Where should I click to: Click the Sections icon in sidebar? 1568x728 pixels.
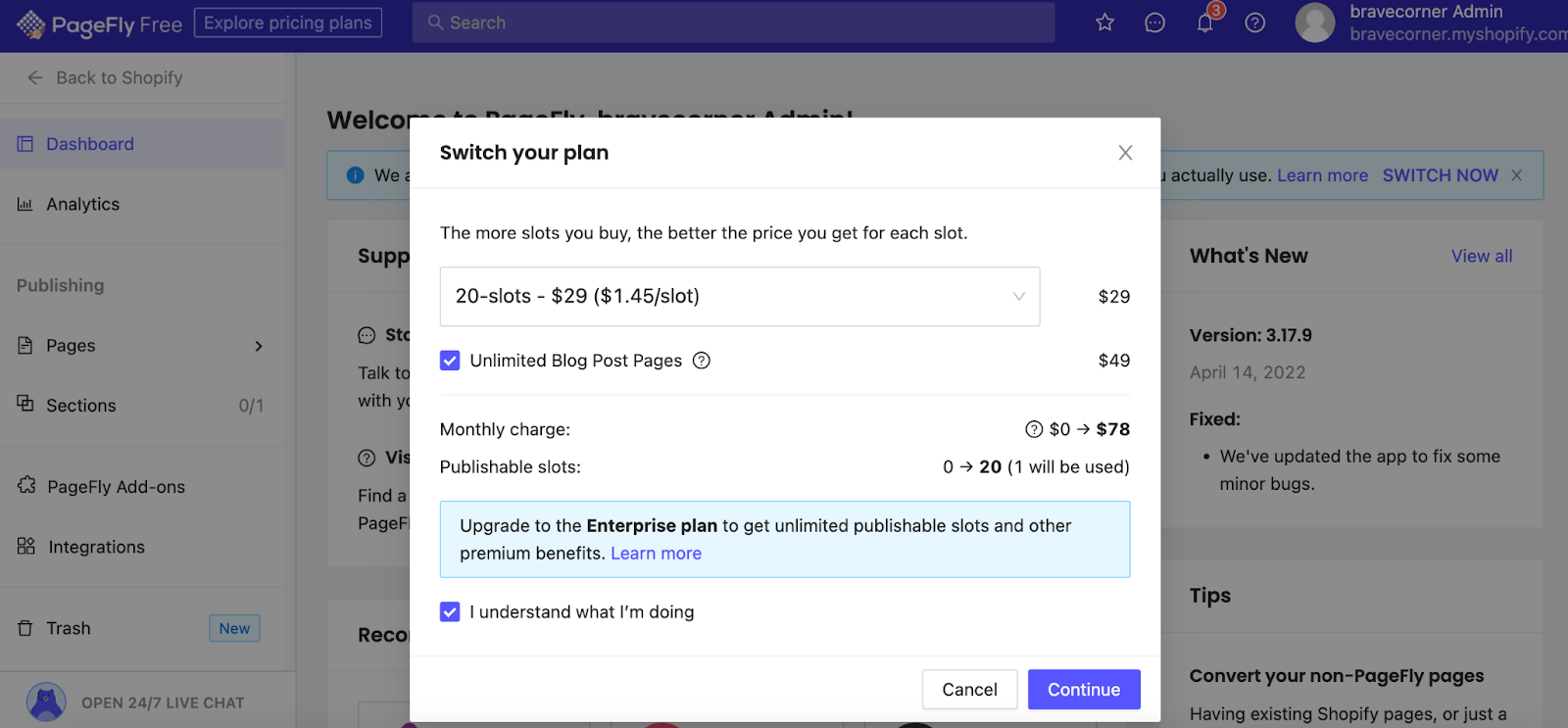coord(25,404)
